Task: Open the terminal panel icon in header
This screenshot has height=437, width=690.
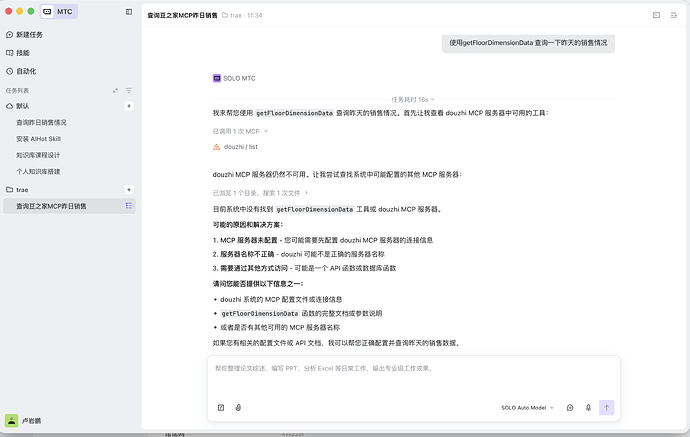Action: point(656,15)
